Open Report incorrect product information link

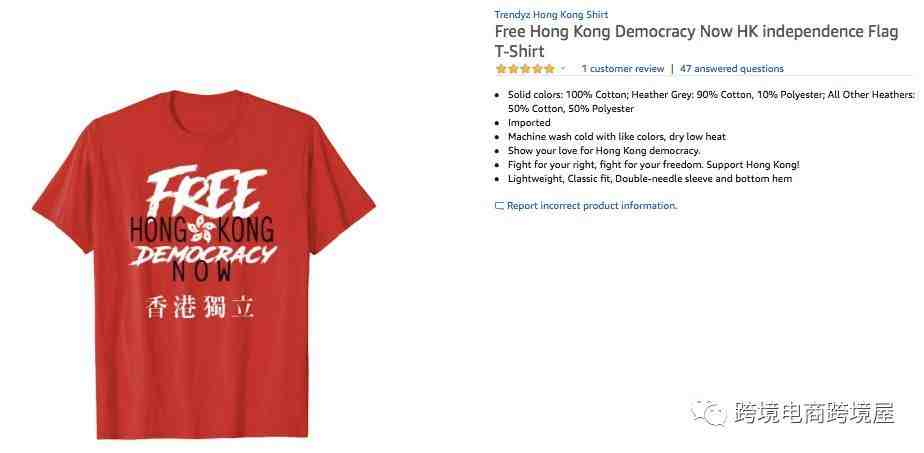[x=592, y=206]
